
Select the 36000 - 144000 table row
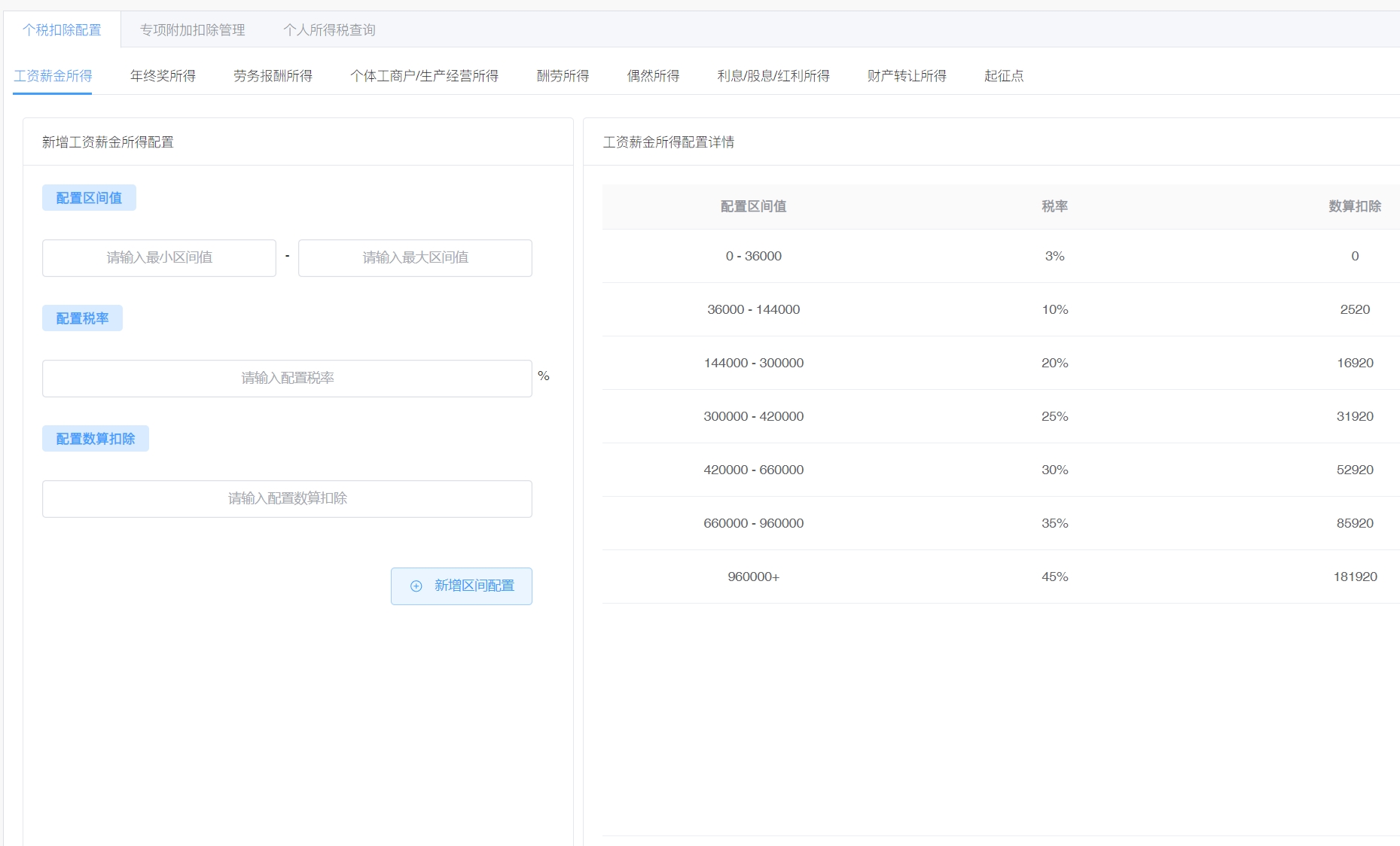(753, 309)
